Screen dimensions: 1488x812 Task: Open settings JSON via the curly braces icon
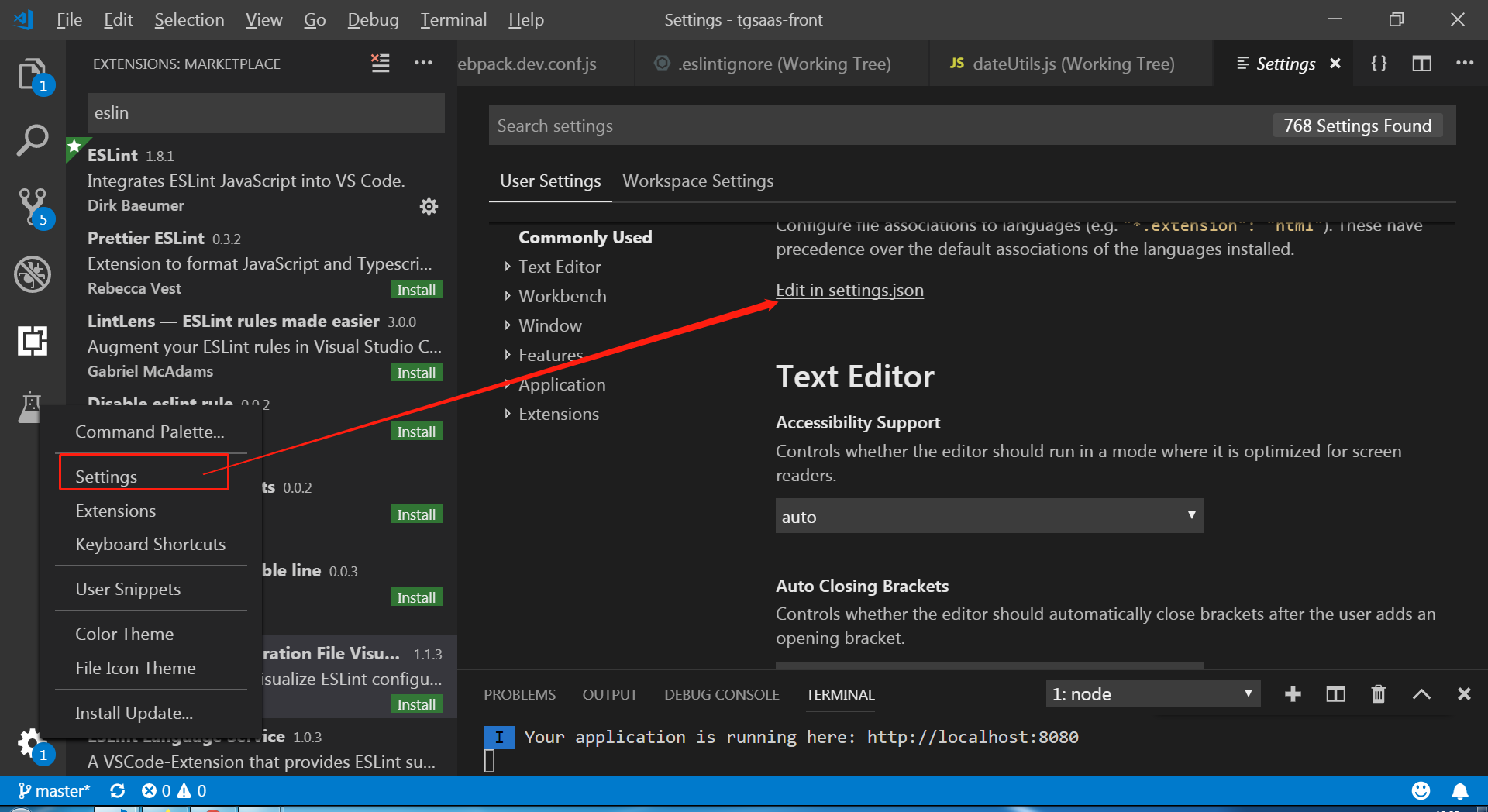pyautogui.click(x=1379, y=64)
